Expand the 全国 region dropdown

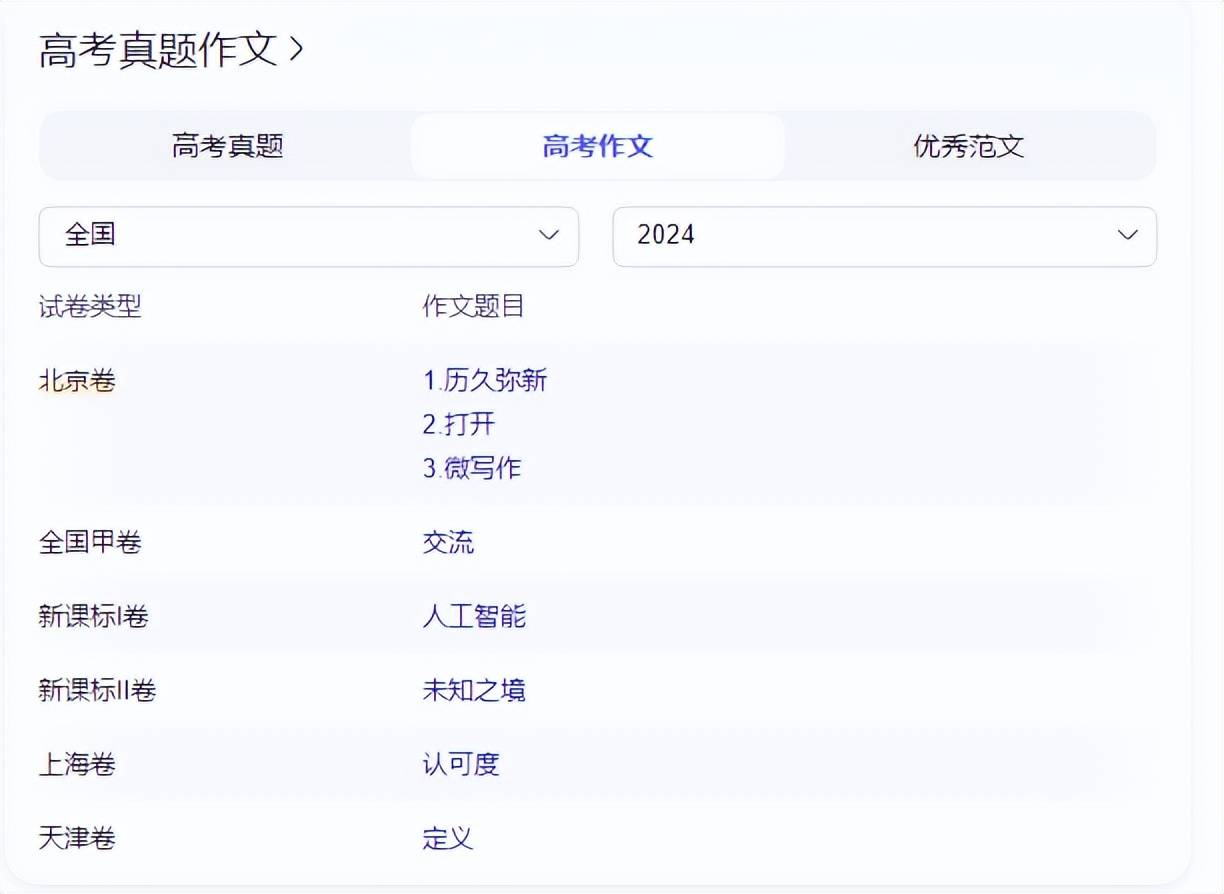[x=308, y=236]
